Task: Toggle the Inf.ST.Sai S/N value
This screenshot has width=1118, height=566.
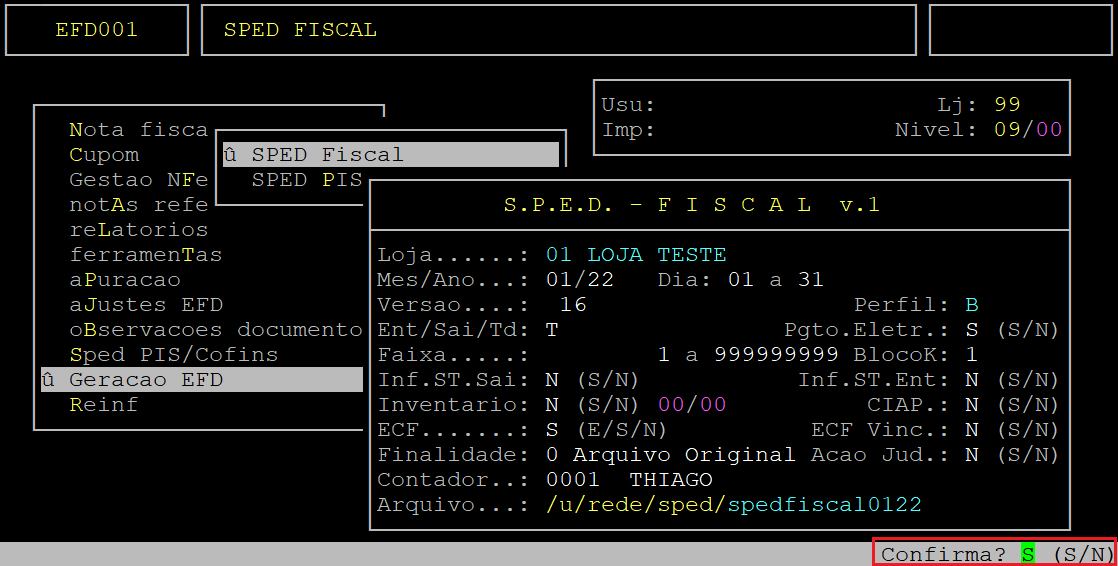Action: tap(552, 379)
